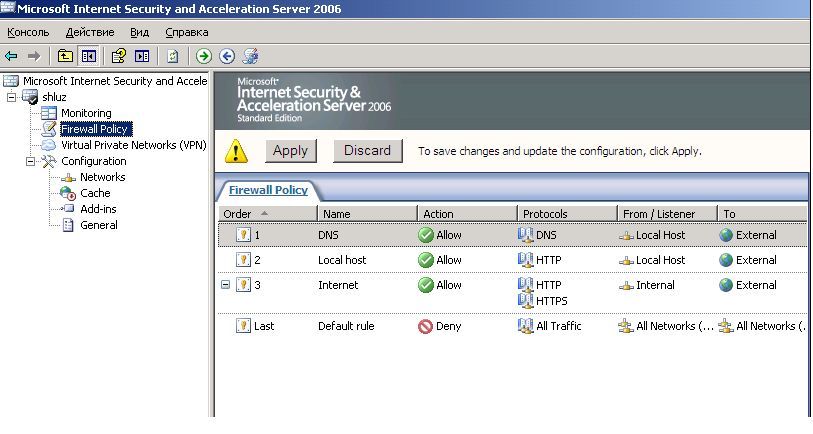Open Networks under Configuration
The image size is (813, 434).
coord(103,177)
